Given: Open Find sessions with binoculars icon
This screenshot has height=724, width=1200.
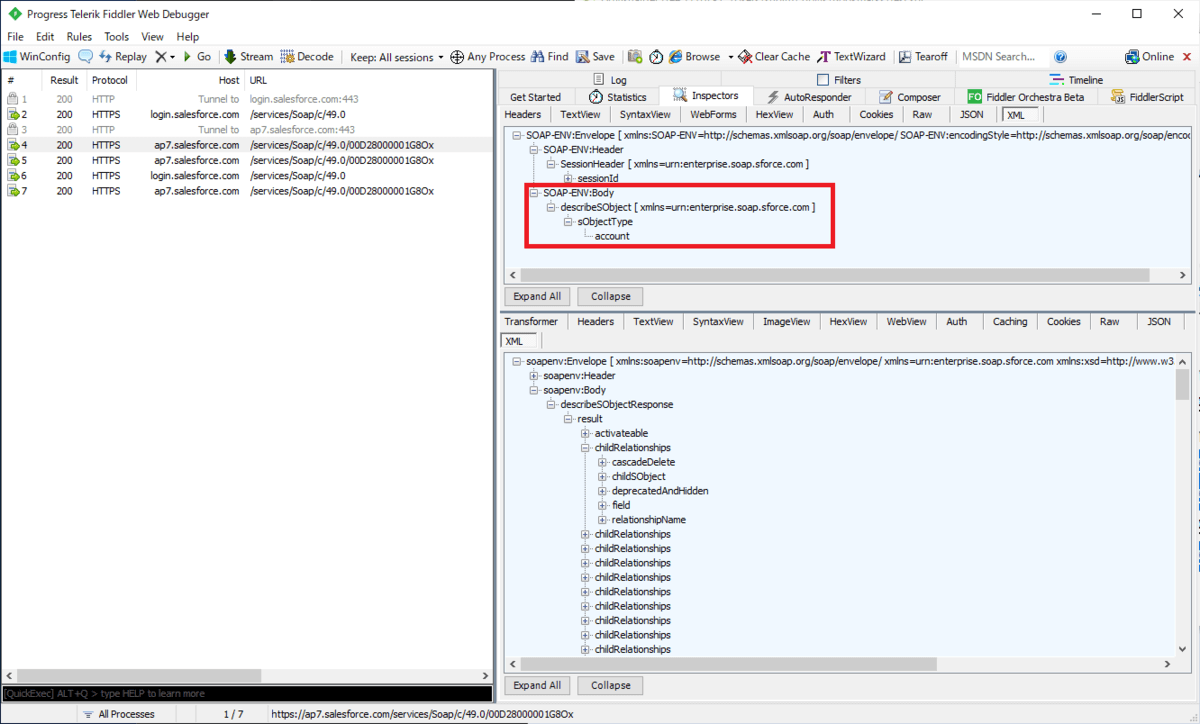Looking at the screenshot, I should (550, 57).
